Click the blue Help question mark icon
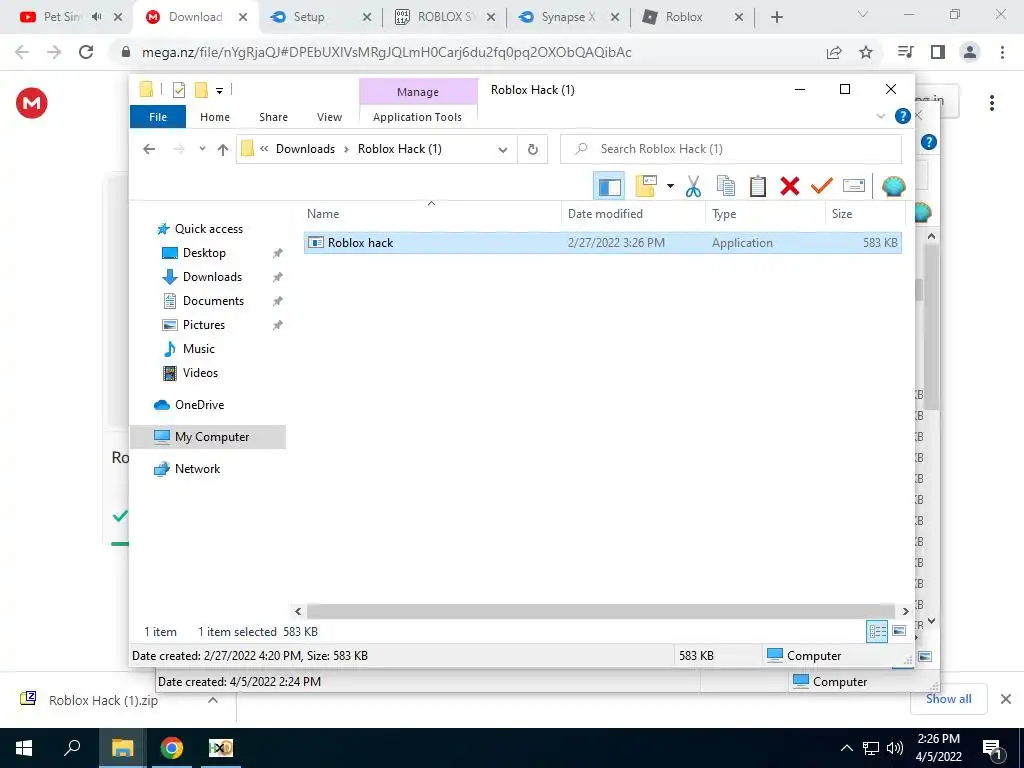Image resolution: width=1024 pixels, height=768 pixels. pyautogui.click(x=903, y=116)
